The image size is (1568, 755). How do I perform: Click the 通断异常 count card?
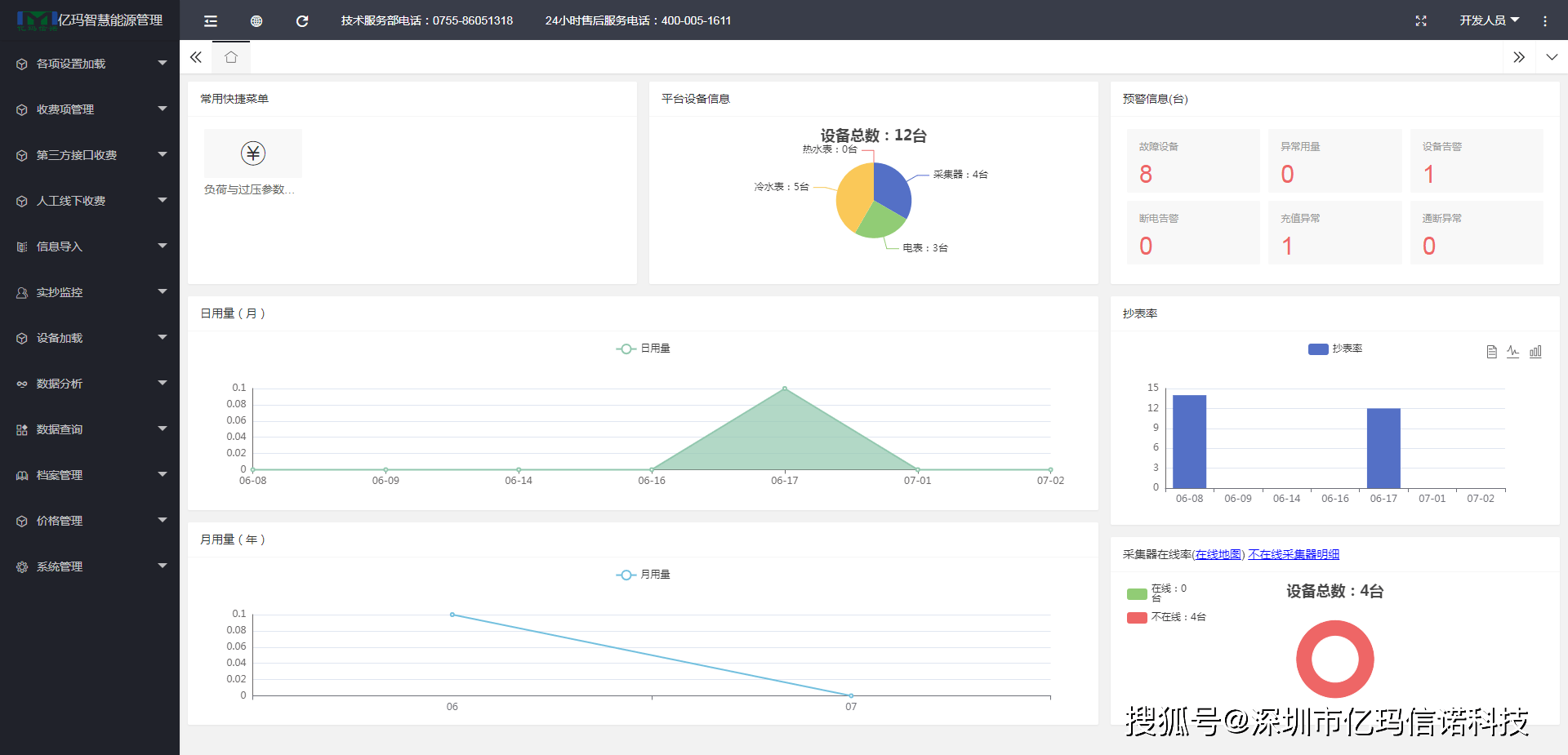pos(1477,233)
